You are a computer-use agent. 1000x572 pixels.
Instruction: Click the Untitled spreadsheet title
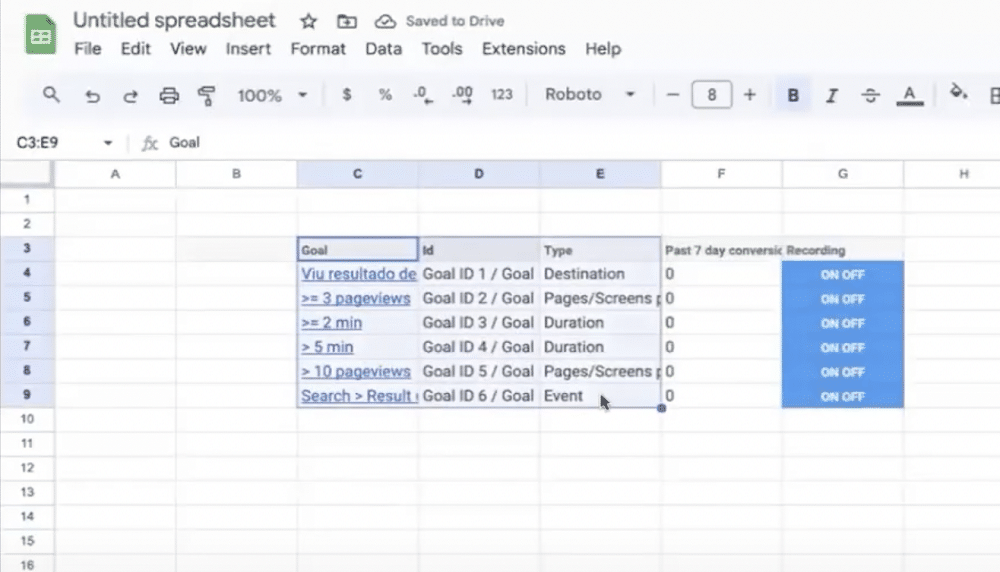(174, 20)
